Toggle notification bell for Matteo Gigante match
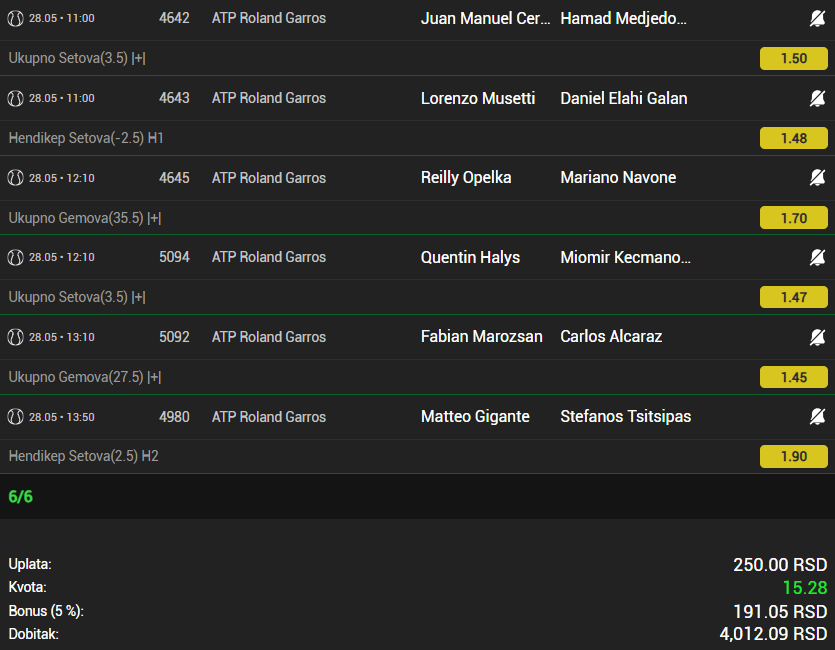 [817, 416]
